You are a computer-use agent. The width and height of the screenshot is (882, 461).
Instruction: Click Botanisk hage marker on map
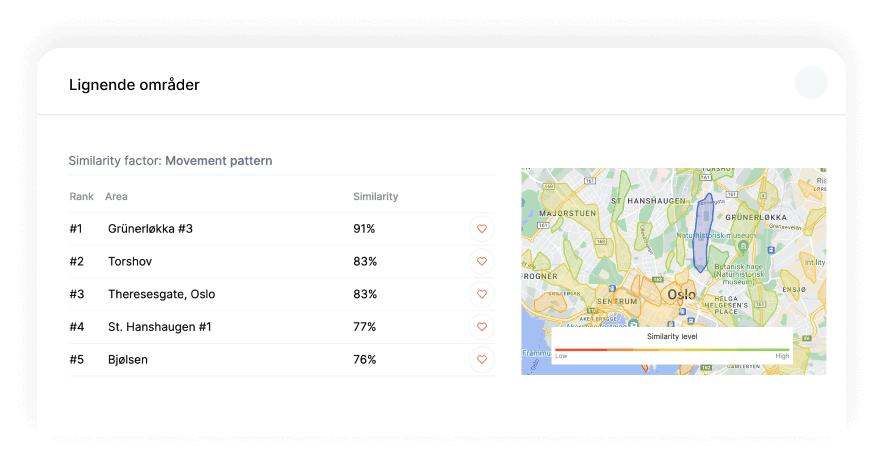pyautogui.click(x=743, y=246)
